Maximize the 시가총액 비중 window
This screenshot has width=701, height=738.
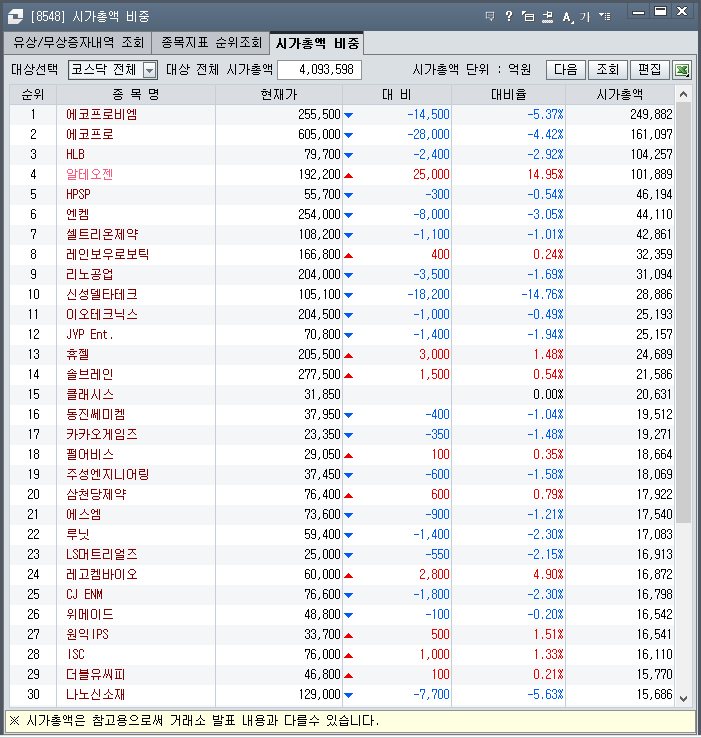(661, 11)
